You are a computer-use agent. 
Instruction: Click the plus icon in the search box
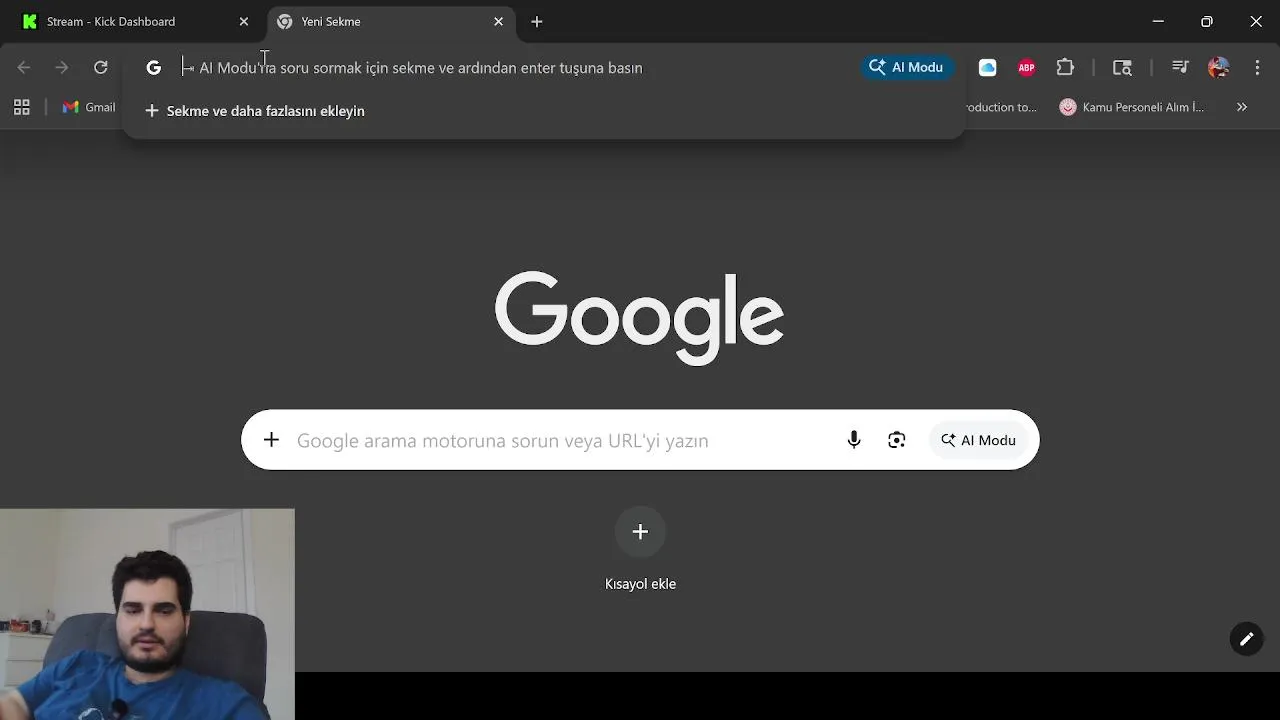pos(271,440)
